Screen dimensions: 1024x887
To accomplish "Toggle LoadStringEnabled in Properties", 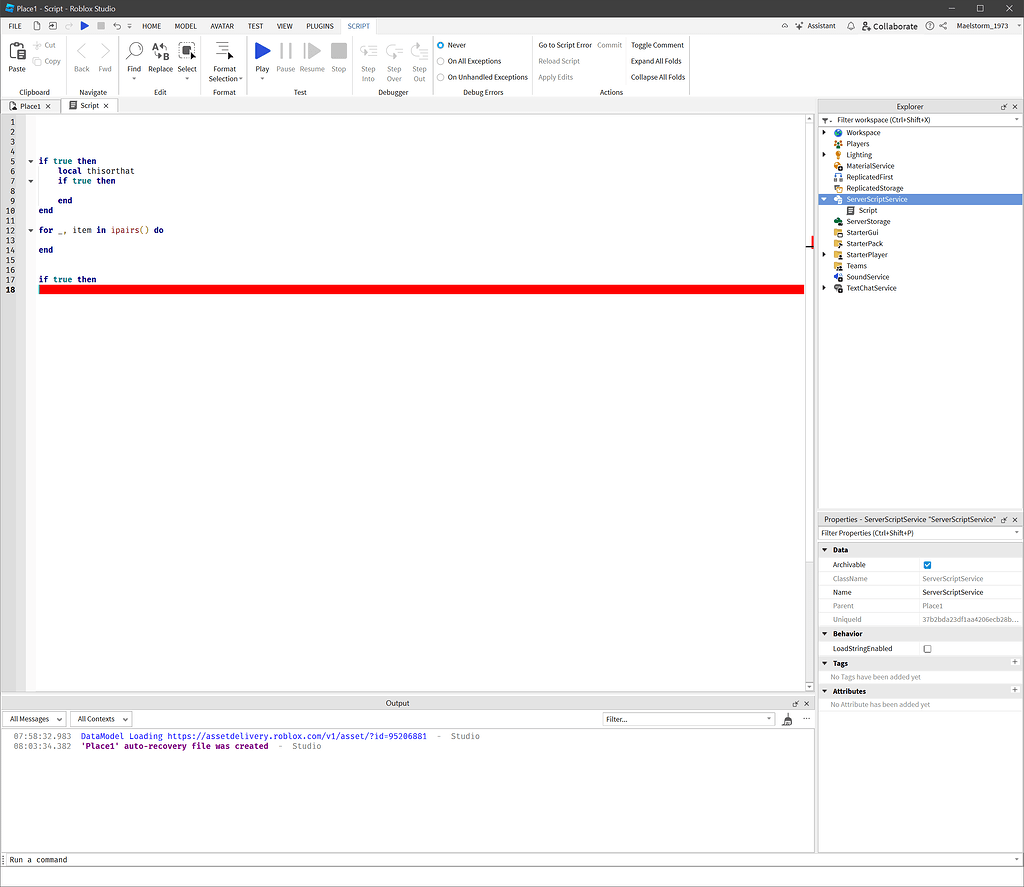I will pos(926,648).
